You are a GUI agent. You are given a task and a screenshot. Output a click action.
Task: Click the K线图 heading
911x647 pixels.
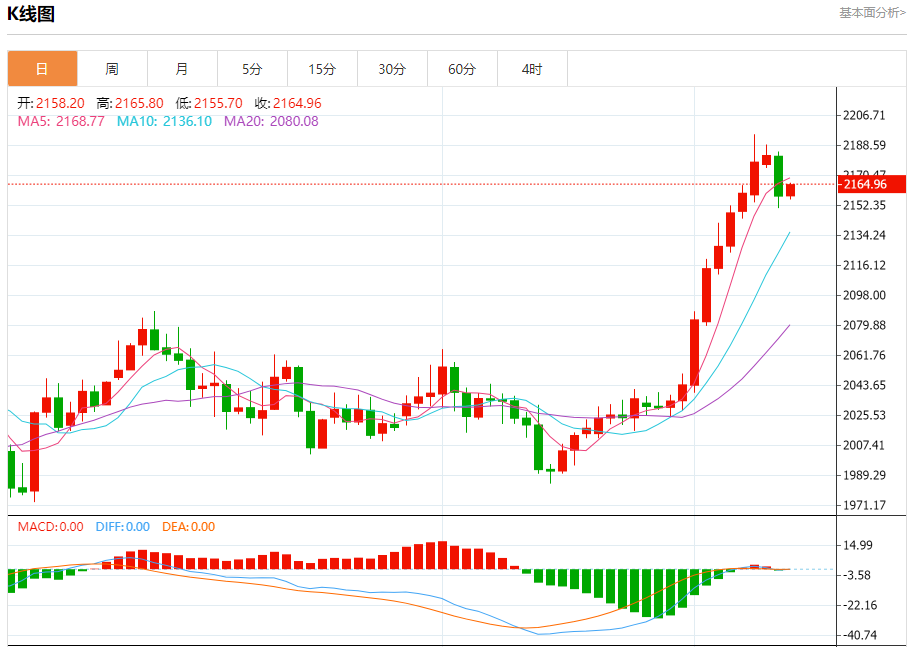tap(31, 14)
